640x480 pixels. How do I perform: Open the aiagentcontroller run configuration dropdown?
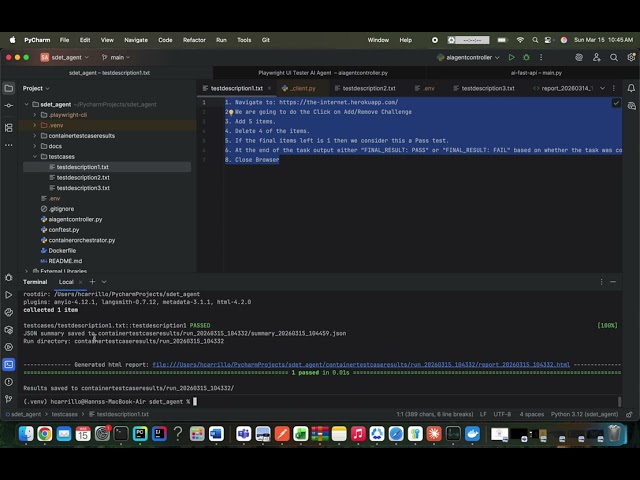tap(468, 58)
